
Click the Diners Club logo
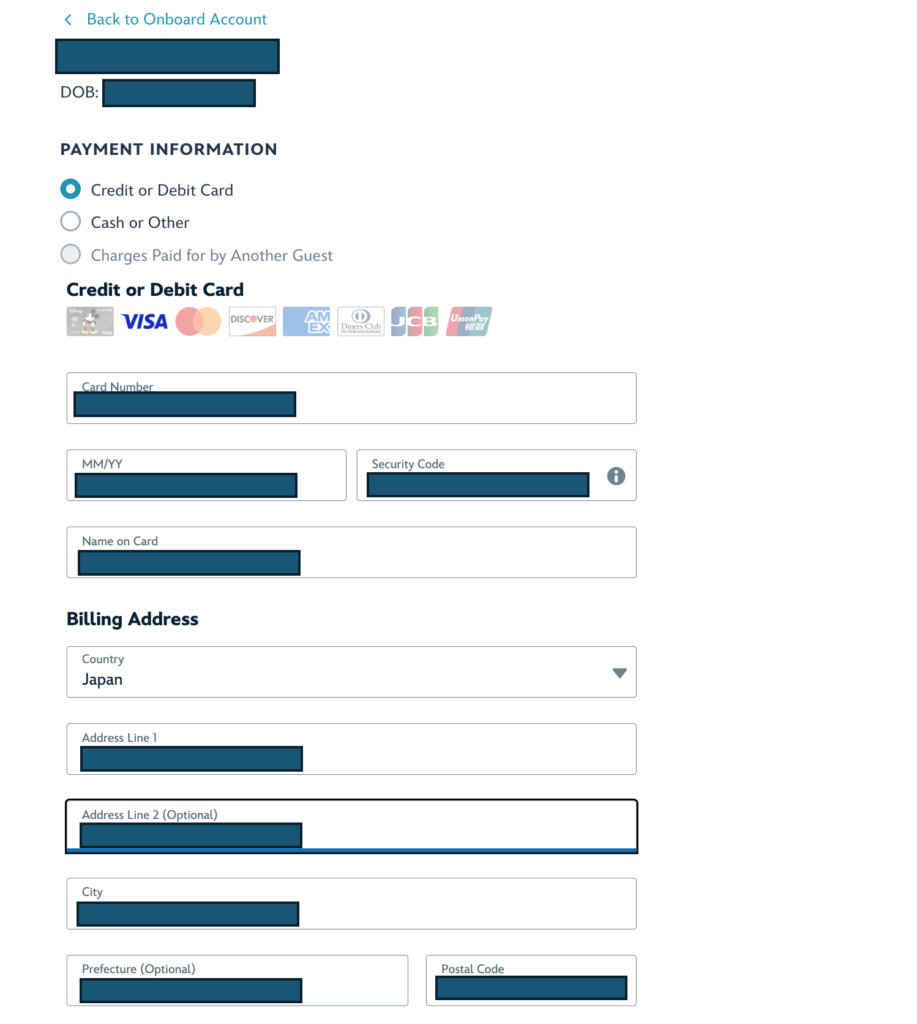coord(361,321)
